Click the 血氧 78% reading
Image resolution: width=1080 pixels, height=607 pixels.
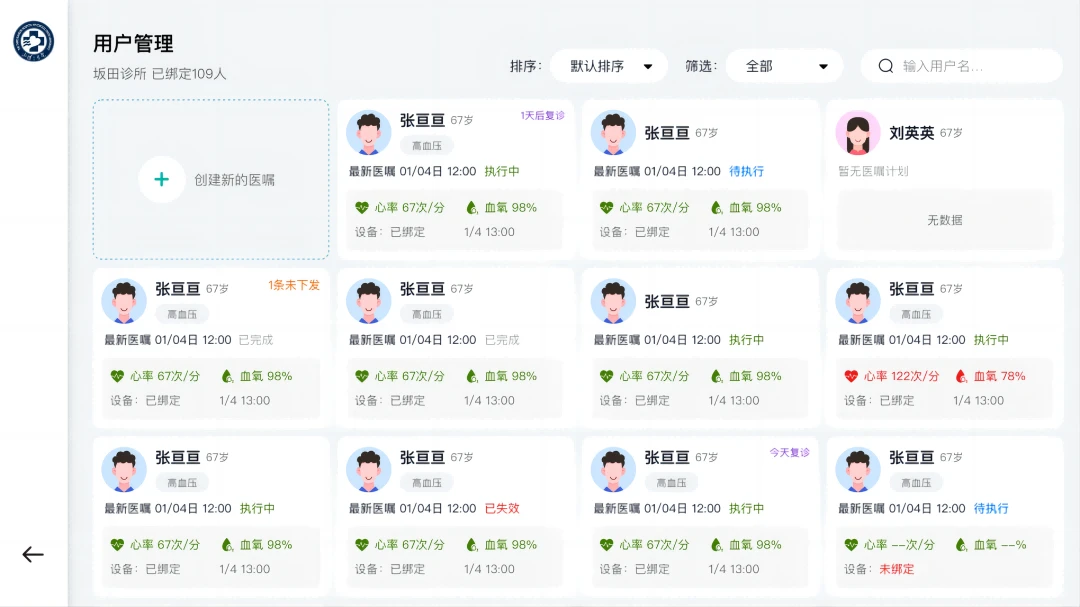pos(999,376)
